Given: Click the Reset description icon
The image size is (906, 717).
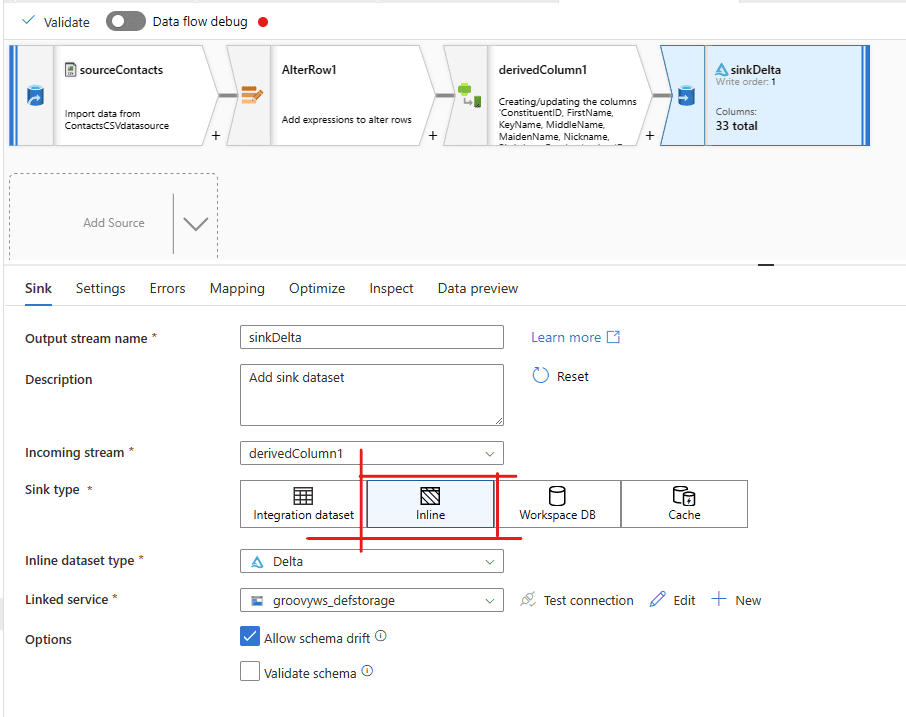Looking at the screenshot, I should pyautogui.click(x=541, y=376).
